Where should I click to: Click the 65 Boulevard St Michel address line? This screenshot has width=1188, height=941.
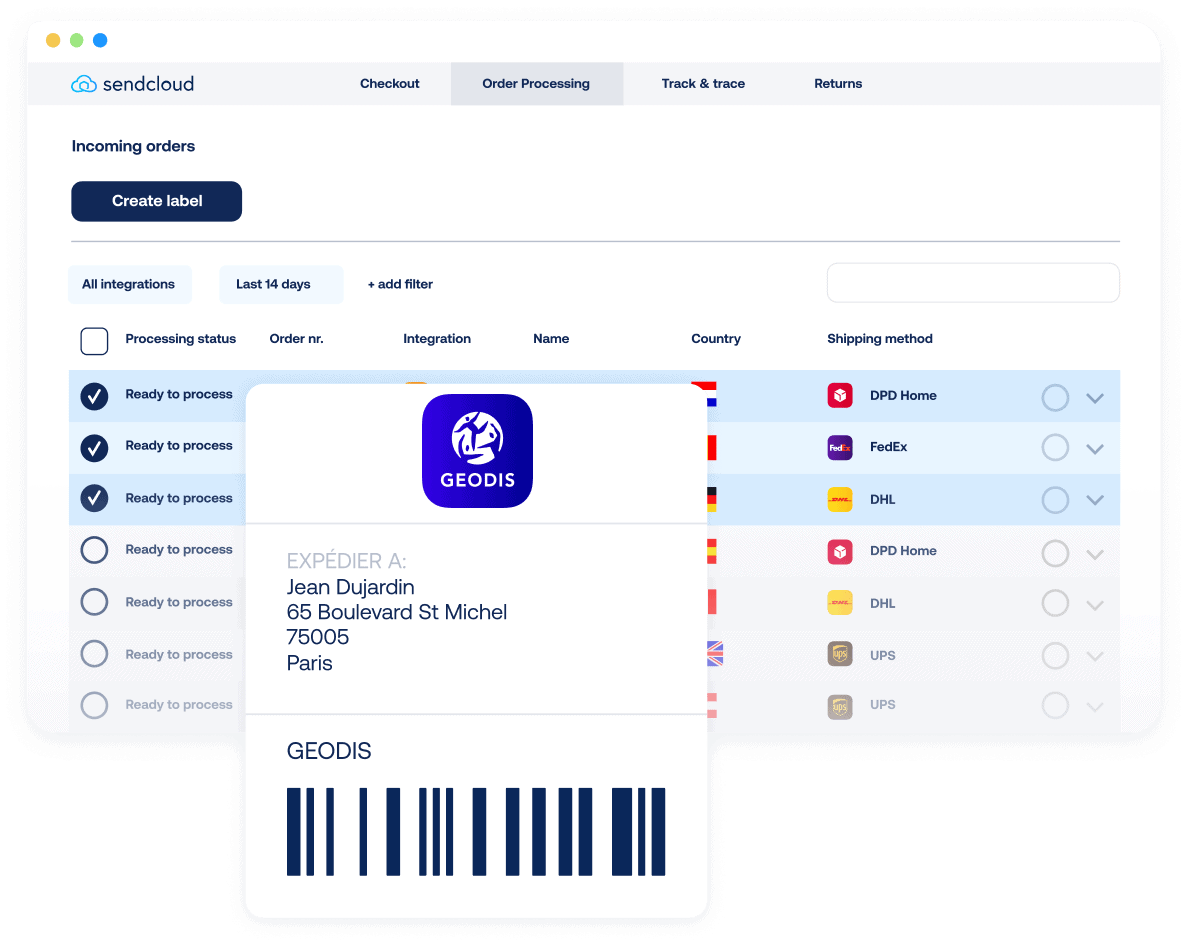[x=396, y=612]
